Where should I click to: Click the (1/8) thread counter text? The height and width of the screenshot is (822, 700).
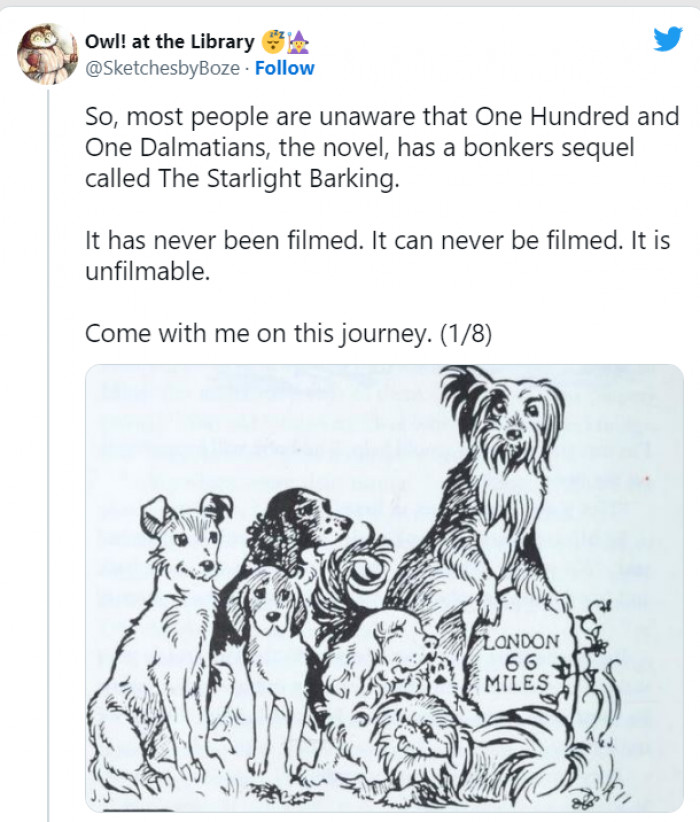466,333
